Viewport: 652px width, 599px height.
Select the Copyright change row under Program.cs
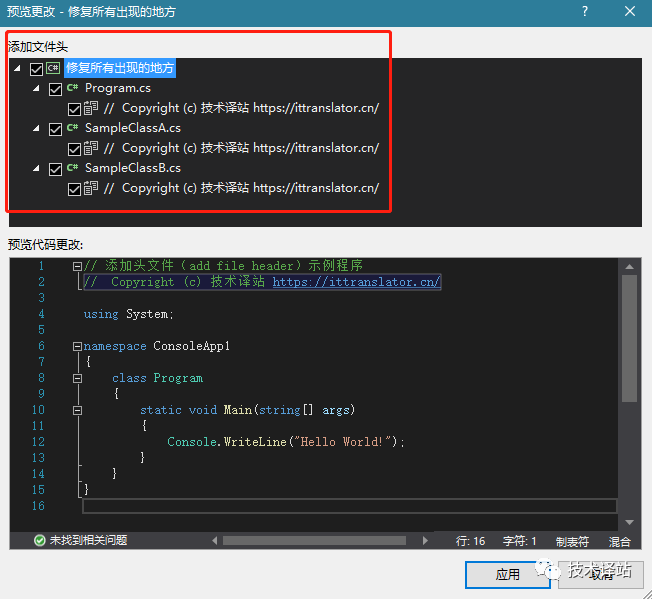coord(241,108)
